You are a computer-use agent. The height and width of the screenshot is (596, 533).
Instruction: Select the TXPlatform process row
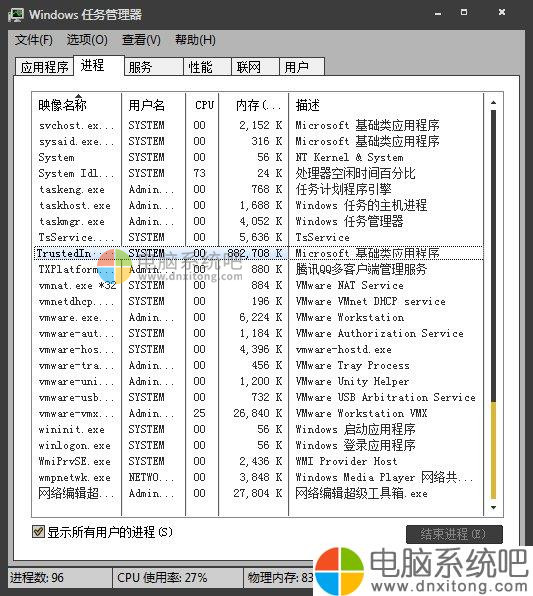pyautogui.click(x=258, y=269)
